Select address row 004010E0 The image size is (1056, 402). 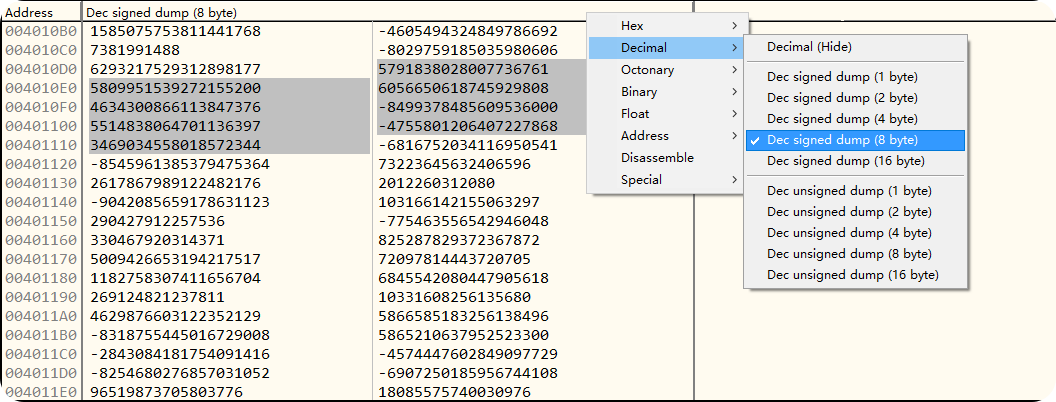tap(40, 88)
